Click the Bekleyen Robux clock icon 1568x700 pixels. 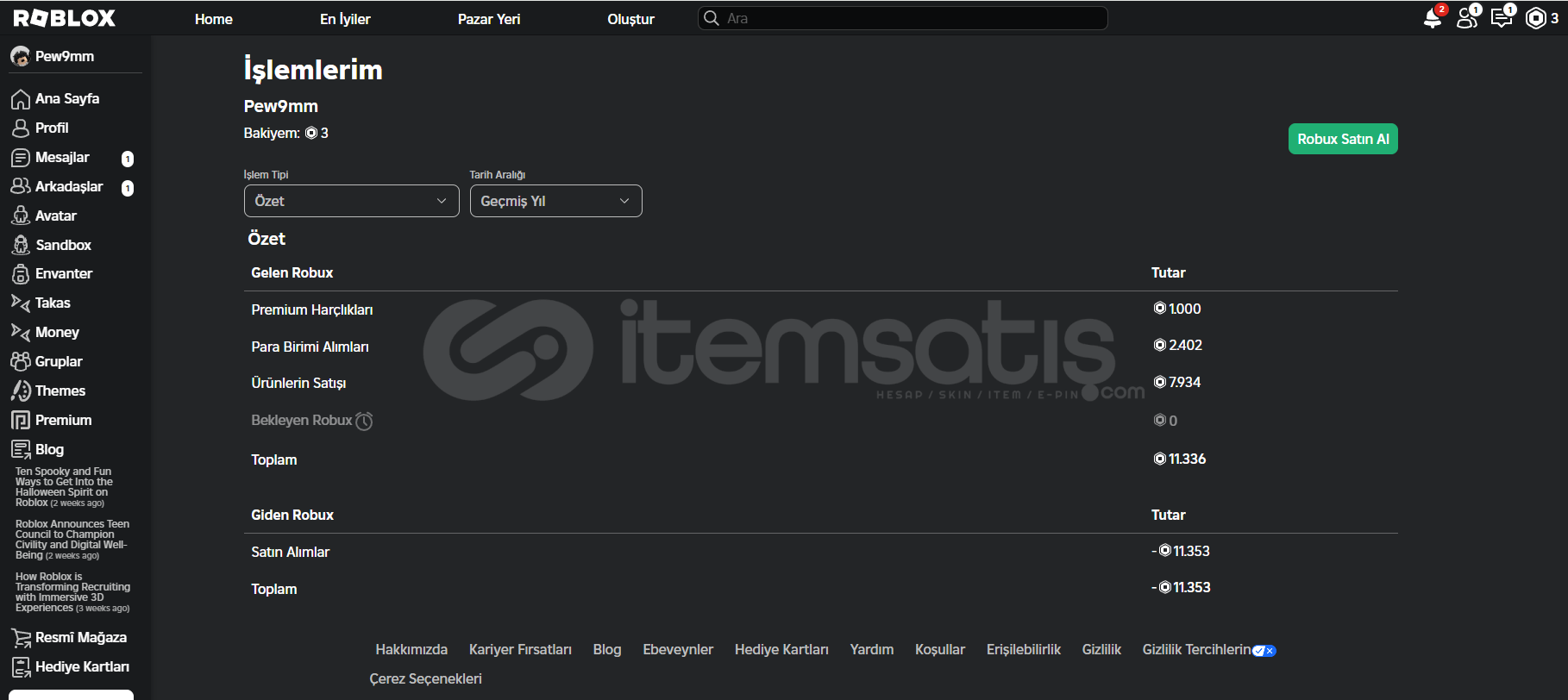[x=364, y=421]
